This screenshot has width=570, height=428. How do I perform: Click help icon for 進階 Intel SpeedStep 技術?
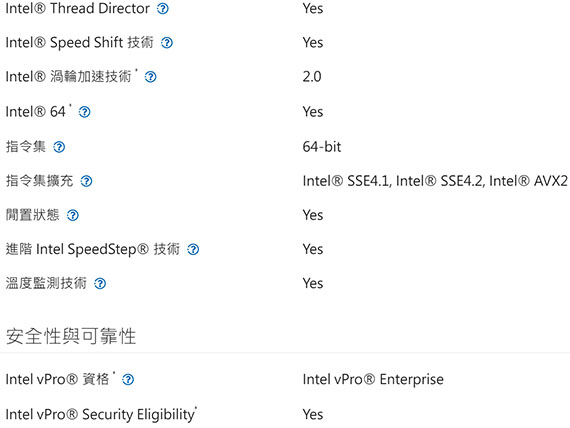(193, 249)
